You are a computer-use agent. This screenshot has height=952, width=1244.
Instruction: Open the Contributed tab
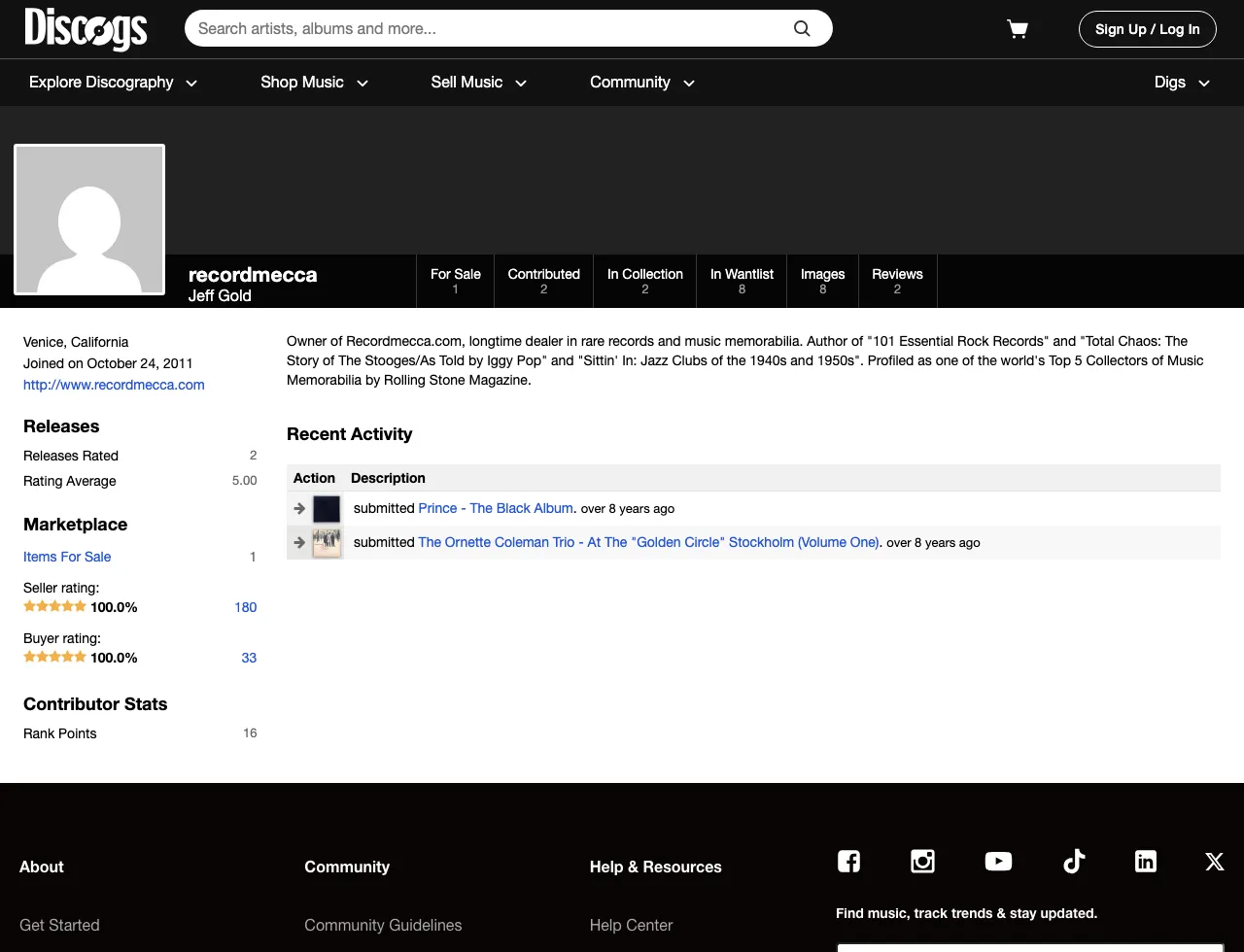tap(543, 281)
